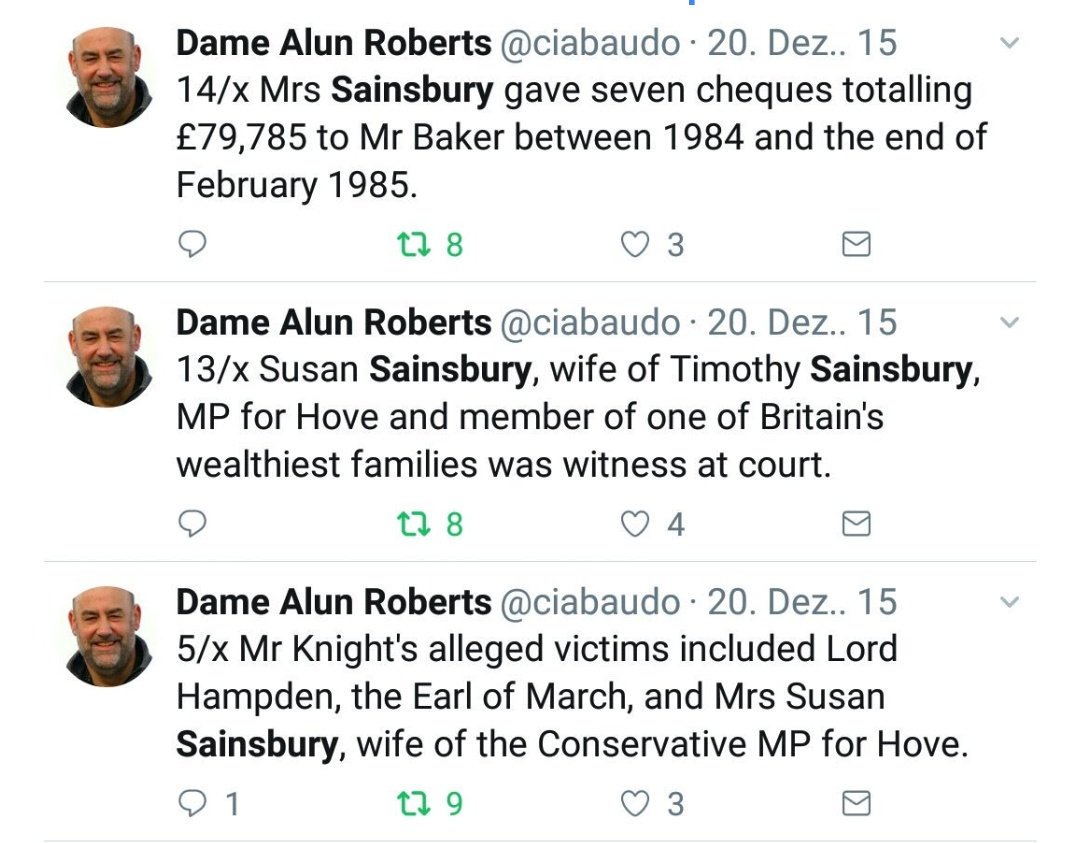Click the avatar beside the 5/x tweet
The width and height of the screenshot is (1080, 843).
pyautogui.click(x=109, y=636)
